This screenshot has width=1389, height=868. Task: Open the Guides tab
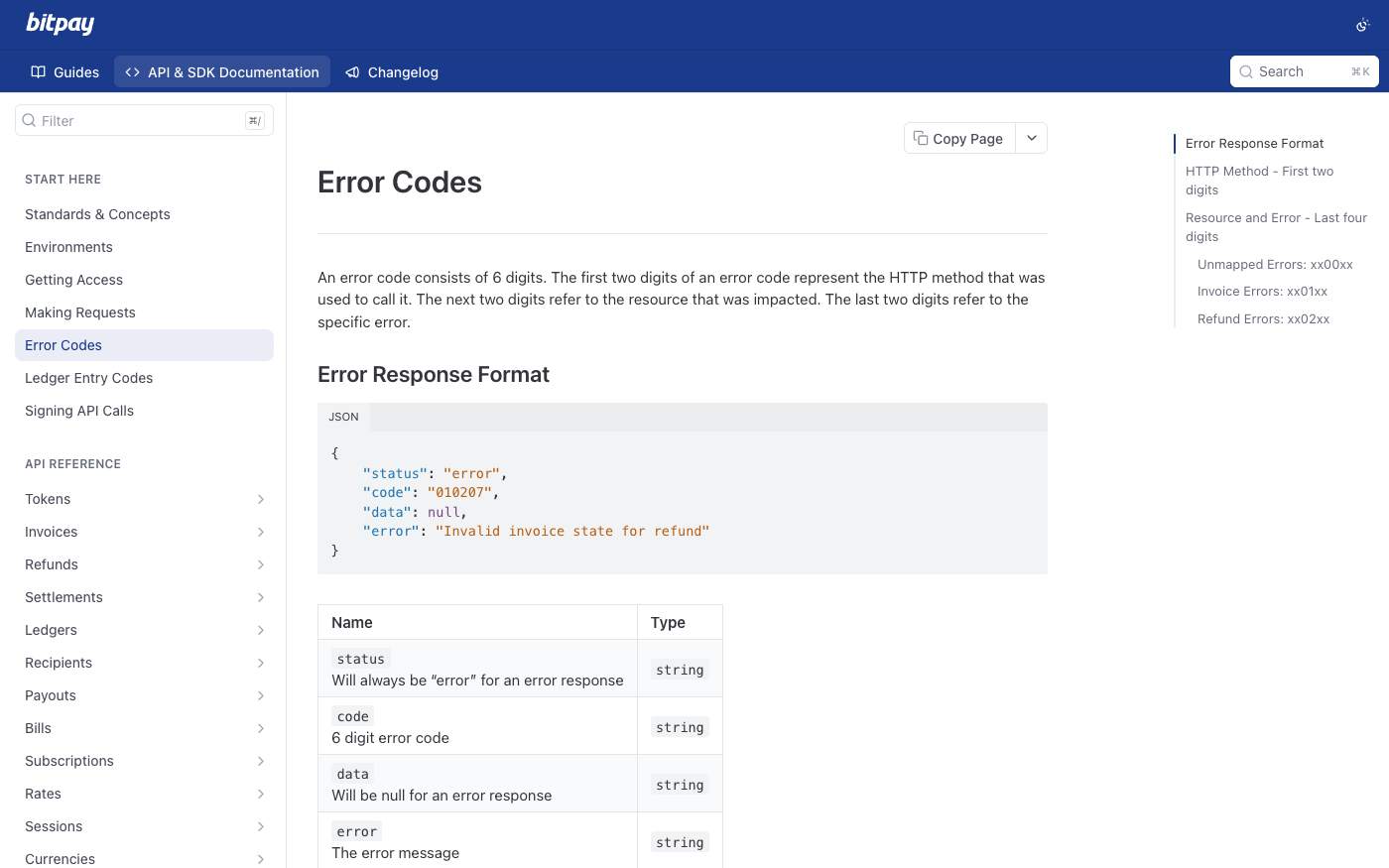click(65, 72)
